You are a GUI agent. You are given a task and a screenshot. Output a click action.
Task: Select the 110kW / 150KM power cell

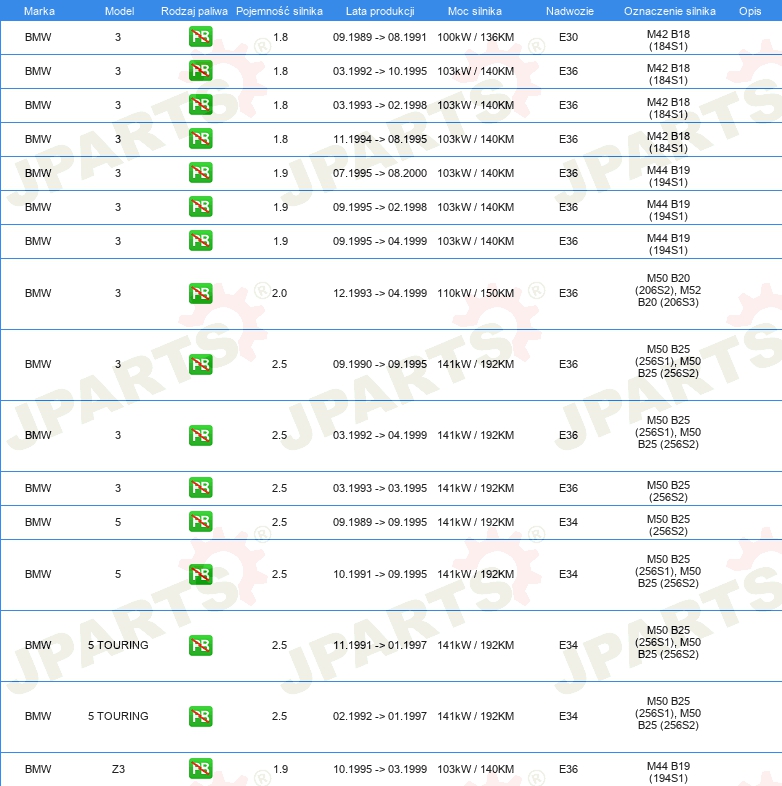coord(476,293)
